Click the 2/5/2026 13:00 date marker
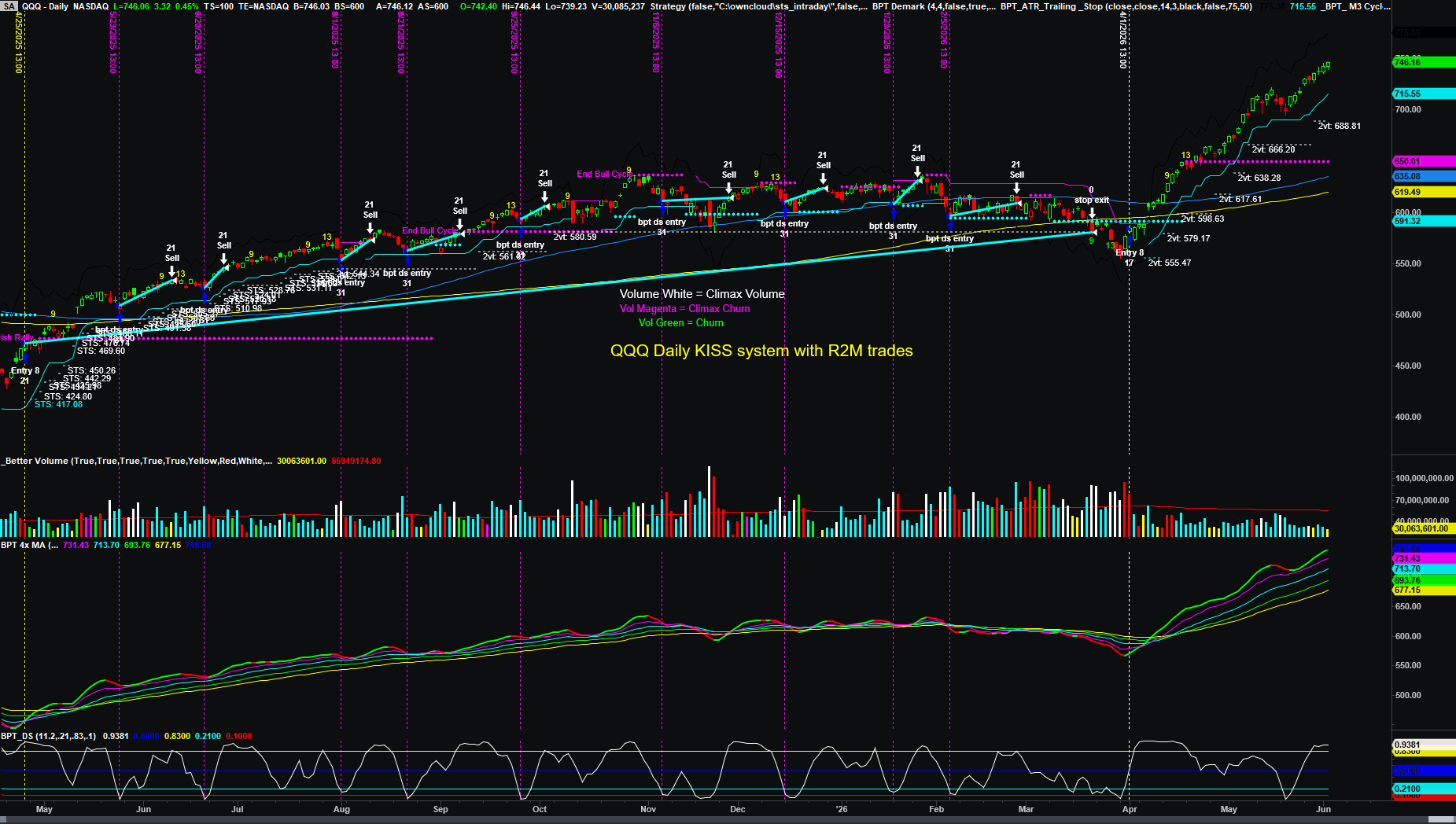 point(944,40)
